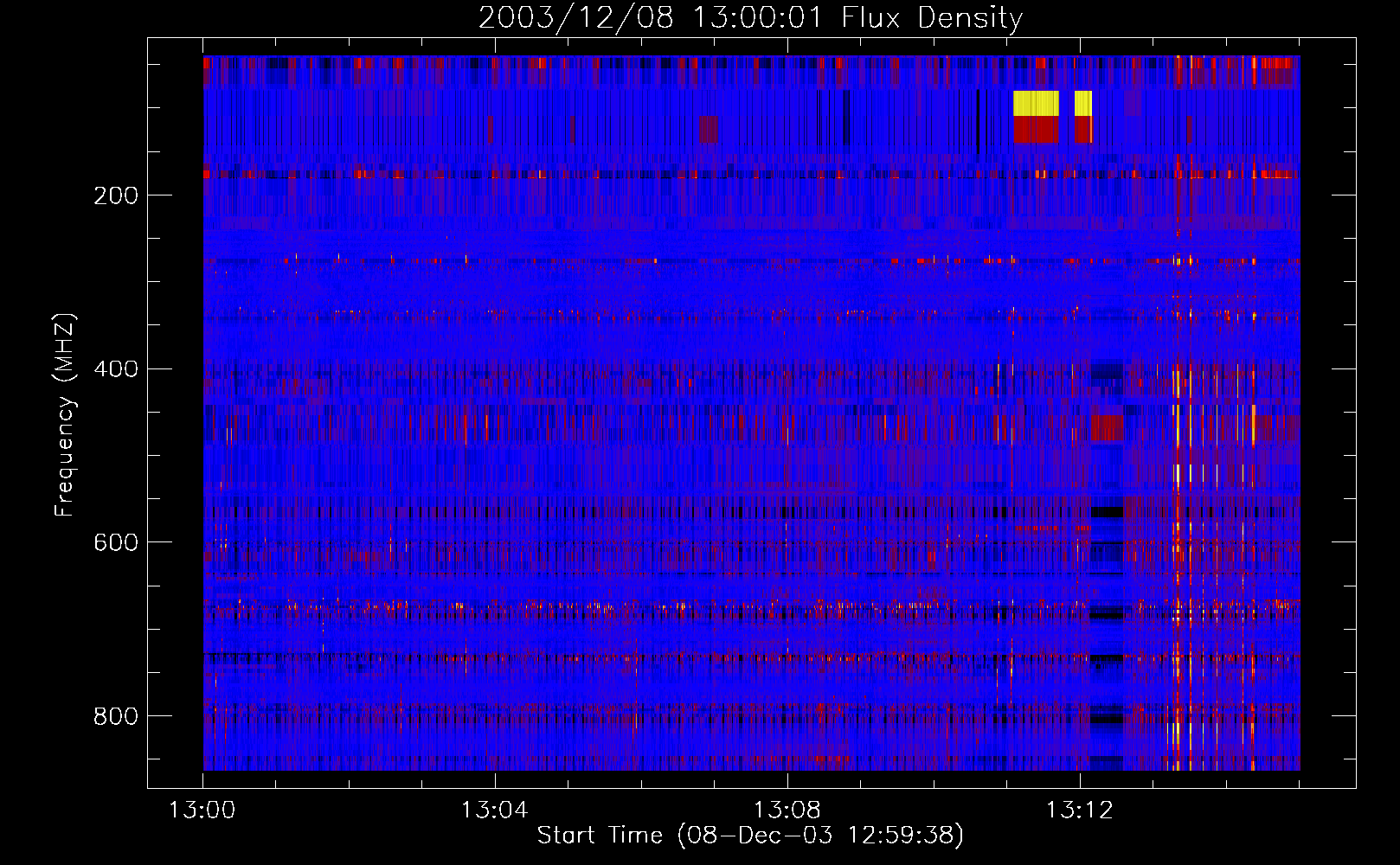Click the 13:04 time tick label

(x=494, y=811)
